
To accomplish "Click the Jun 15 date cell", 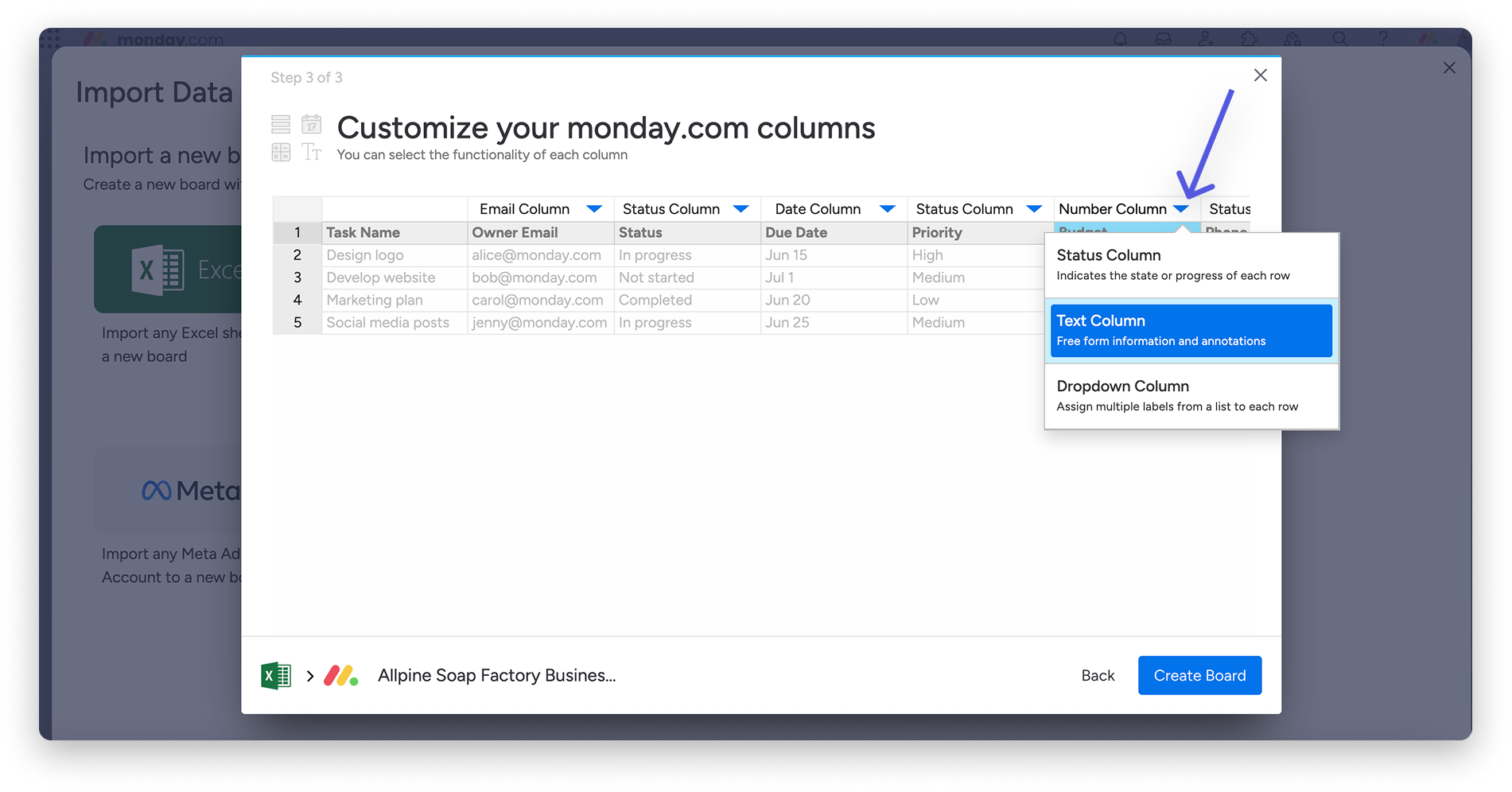I will pos(834,255).
